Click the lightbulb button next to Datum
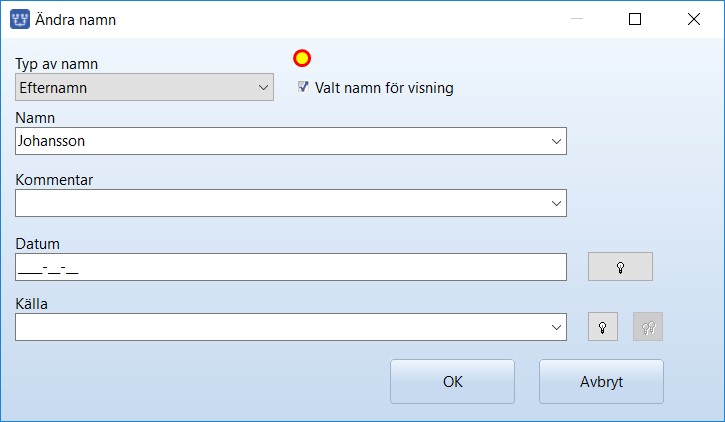725x422 pixels. [x=620, y=267]
